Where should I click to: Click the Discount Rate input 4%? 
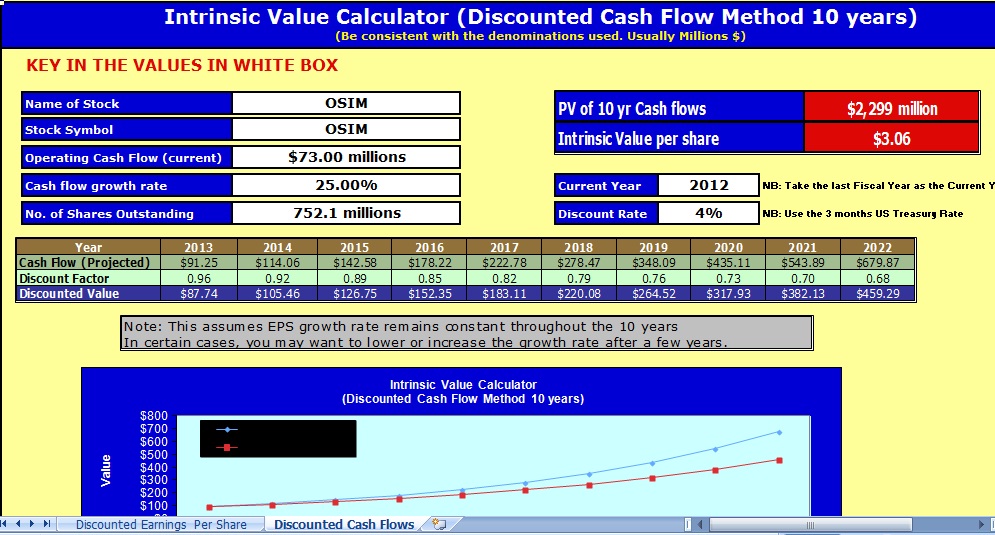click(709, 213)
